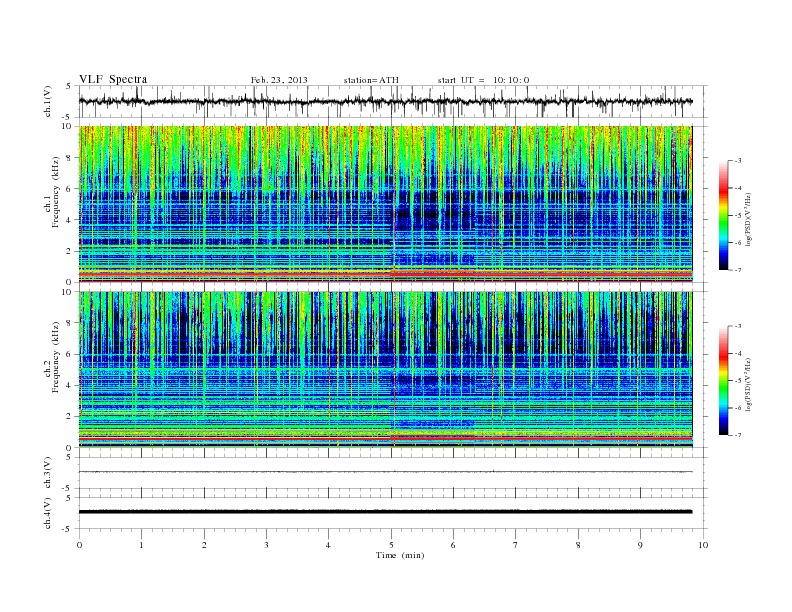Click the ch.4 thick waveform trace
This screenshot has width=792, height=612.
pyautogui.click(x=386, y=512)
